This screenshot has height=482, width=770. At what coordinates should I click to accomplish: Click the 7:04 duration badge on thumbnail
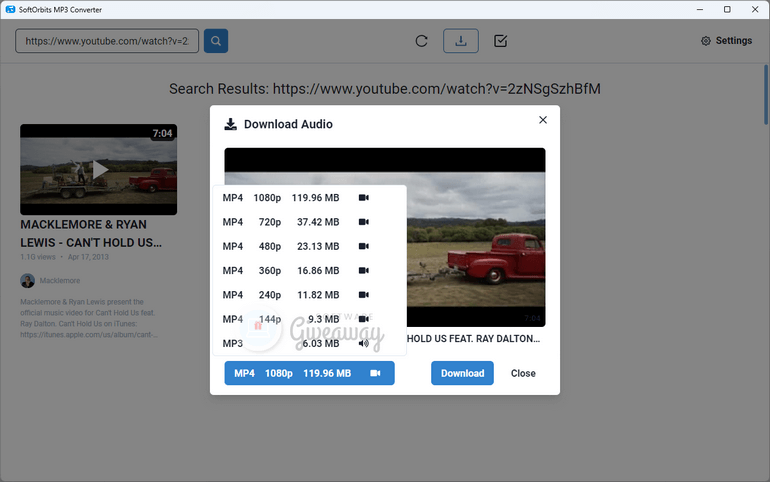coord(162,134)
